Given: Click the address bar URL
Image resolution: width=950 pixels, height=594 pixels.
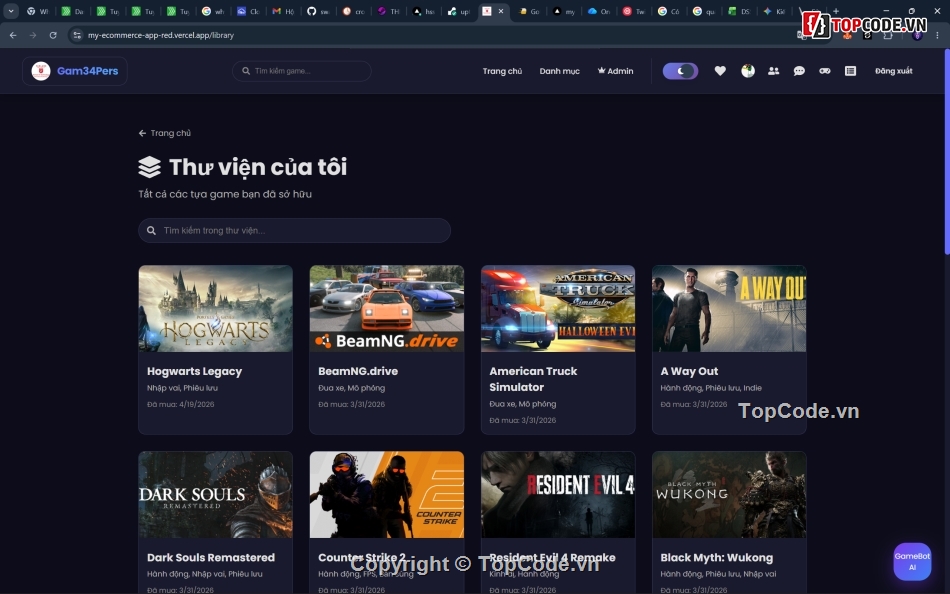Looking at the screenshot, I should click(161, 35).
